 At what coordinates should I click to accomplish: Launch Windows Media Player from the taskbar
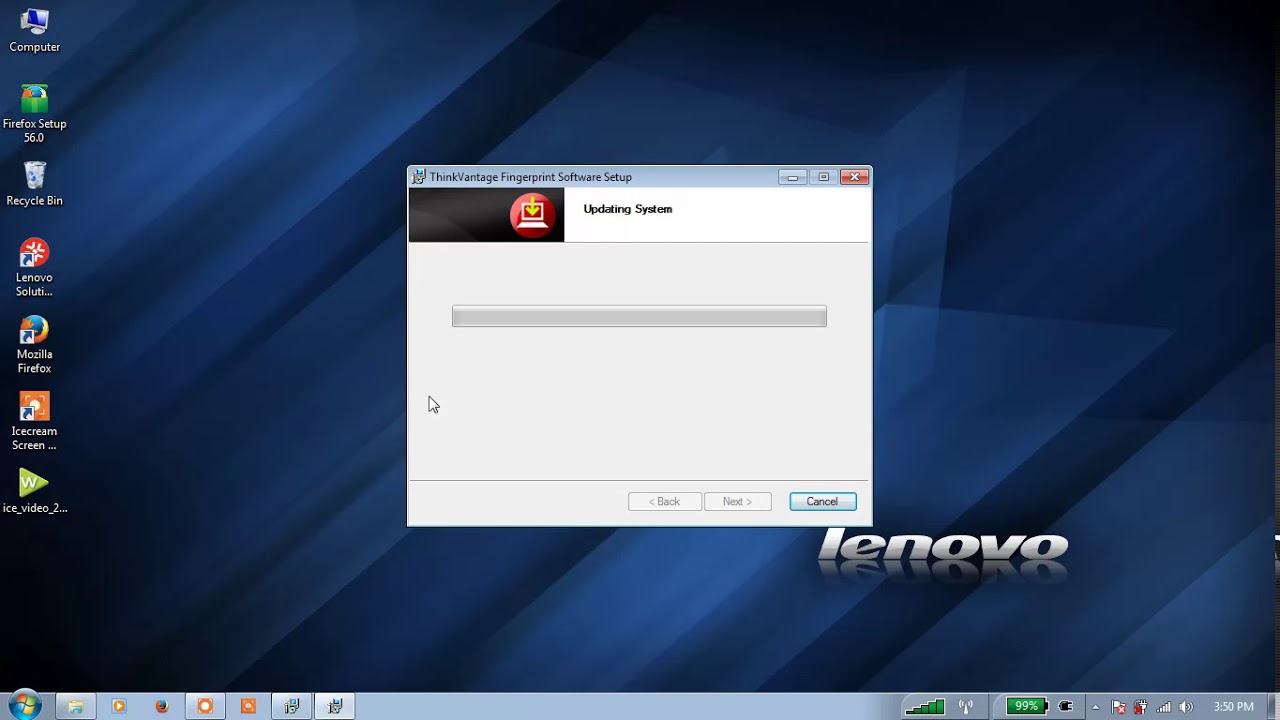[x=119, y=706]
